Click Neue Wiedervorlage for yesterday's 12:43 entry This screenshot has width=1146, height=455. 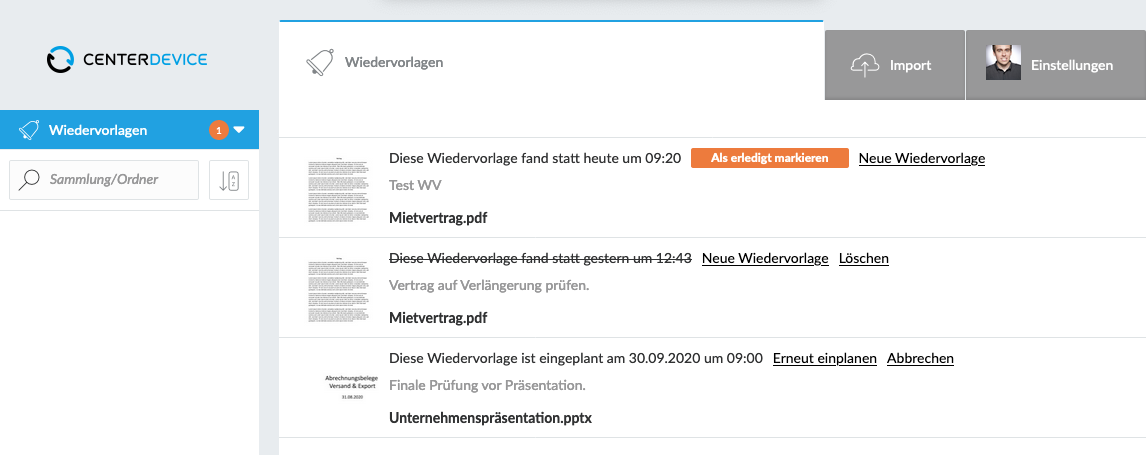(765, 258)
